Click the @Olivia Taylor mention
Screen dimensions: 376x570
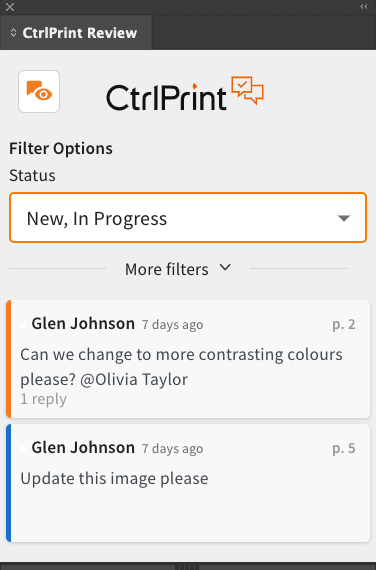tap(134, 380)
